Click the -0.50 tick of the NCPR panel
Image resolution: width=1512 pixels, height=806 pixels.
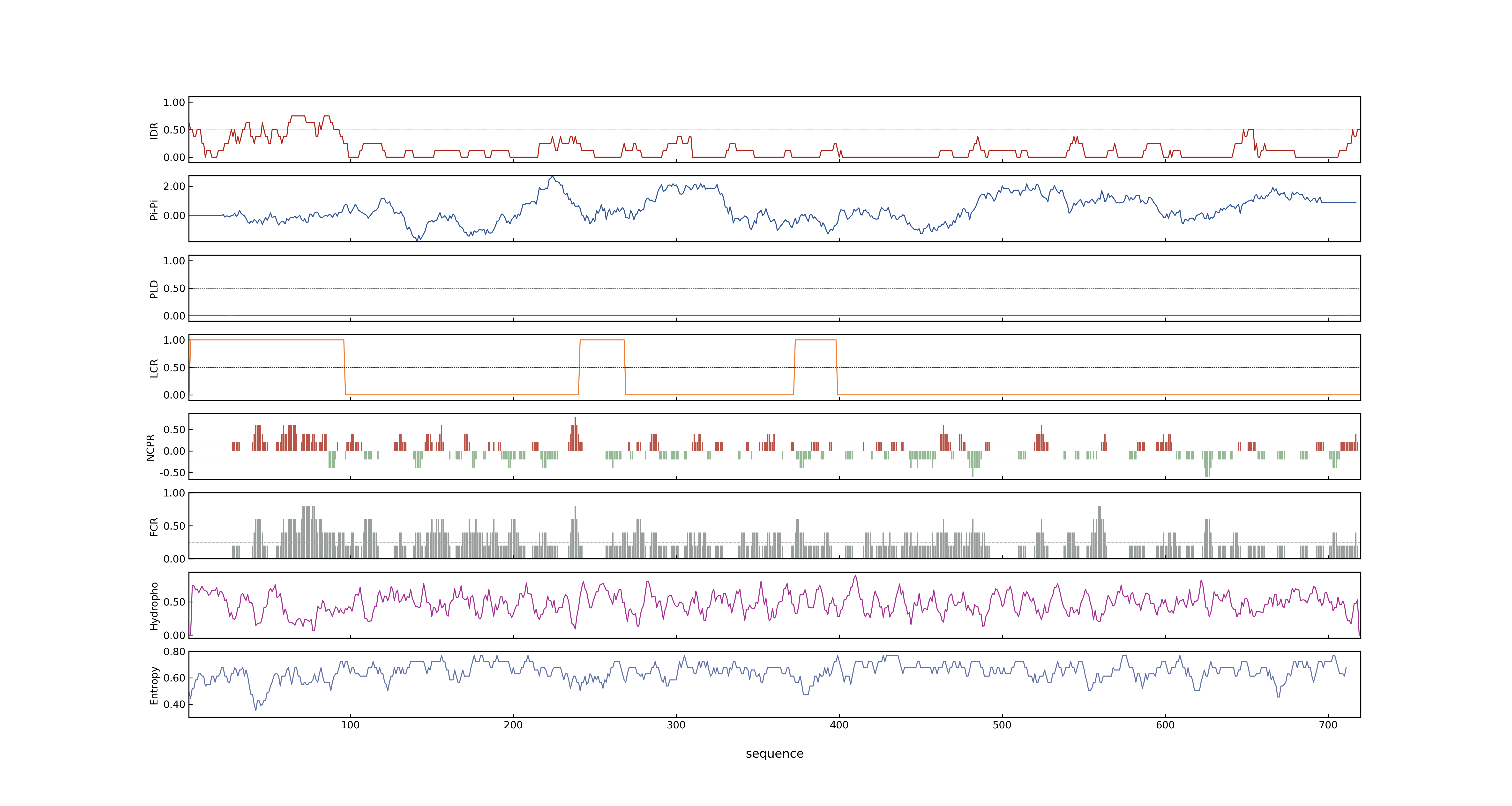click(172, 473)
